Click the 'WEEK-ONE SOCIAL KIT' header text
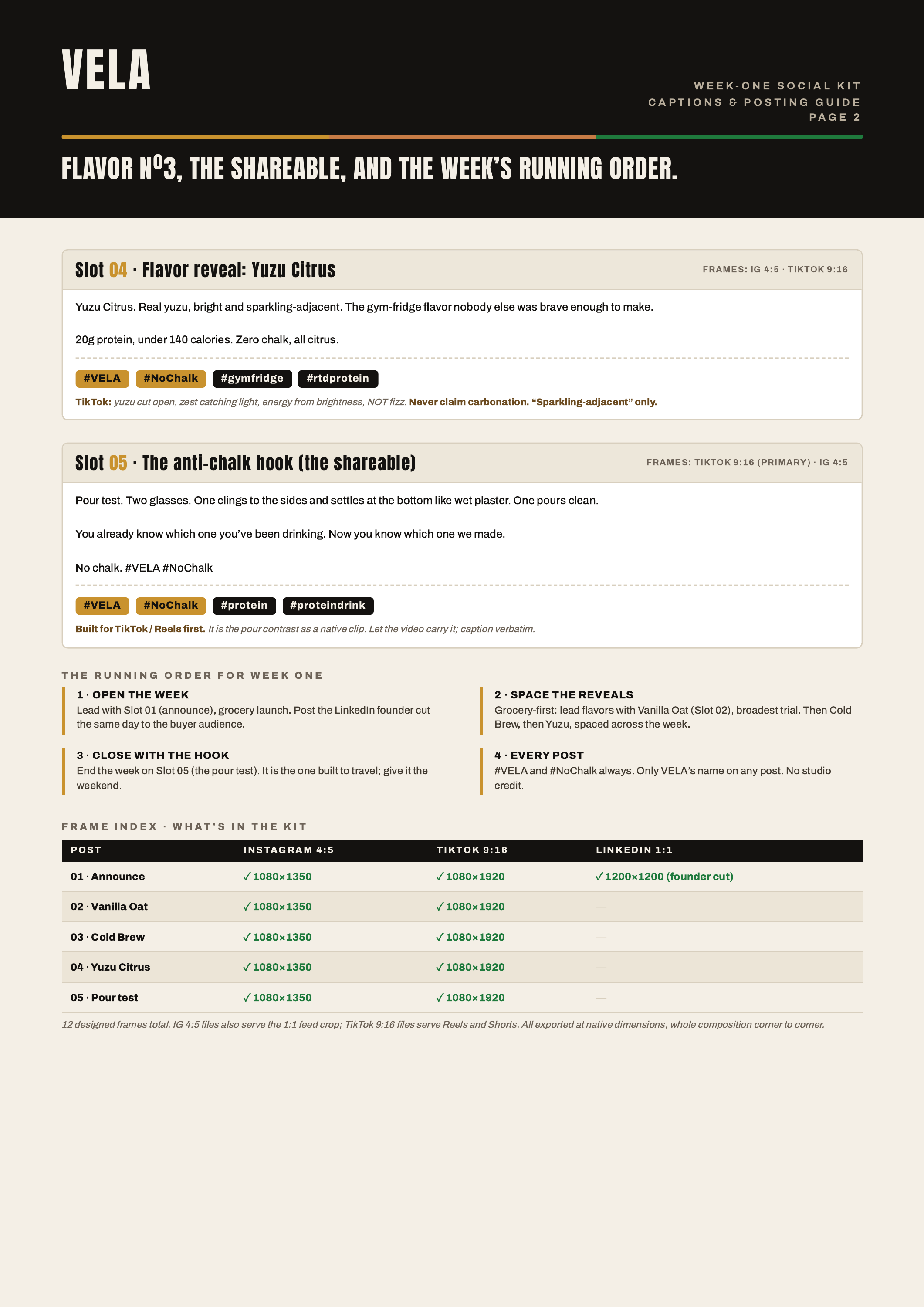This screenshot has width=924, height=1307. coord(777,86)
